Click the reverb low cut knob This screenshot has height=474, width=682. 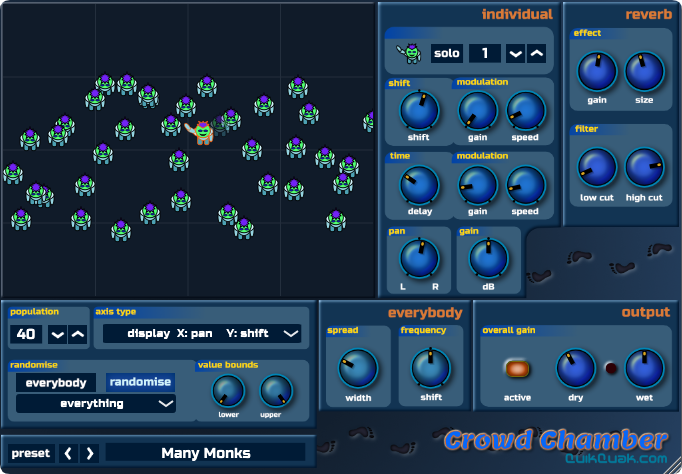597,167
